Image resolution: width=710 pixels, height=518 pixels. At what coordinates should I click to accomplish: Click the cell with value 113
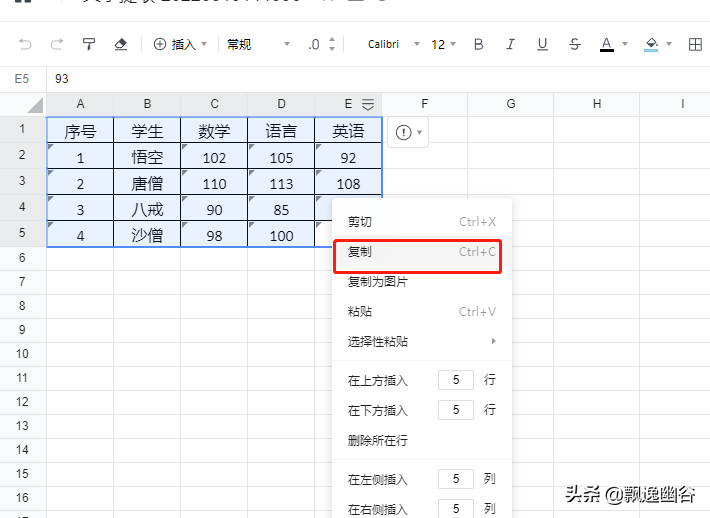point(281,183)
